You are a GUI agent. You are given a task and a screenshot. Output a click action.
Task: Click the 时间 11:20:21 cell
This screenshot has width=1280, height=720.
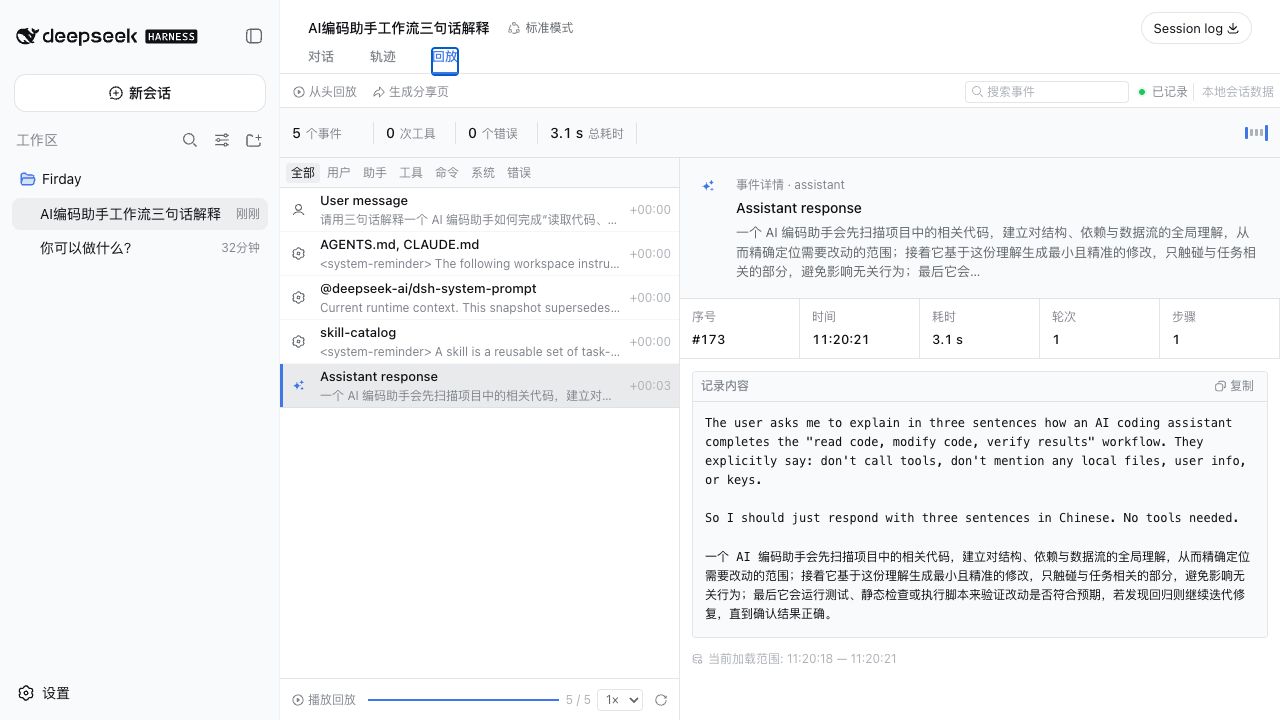pyautogui.click(x=860, y=328)
